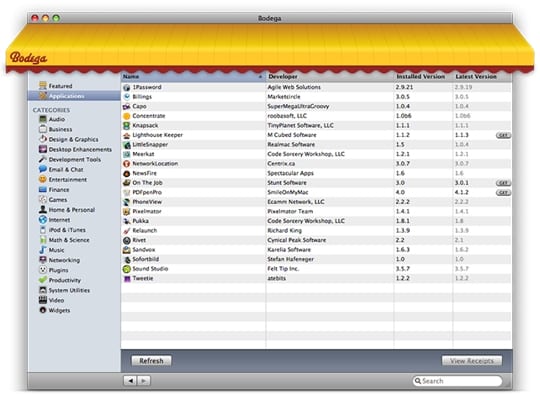This screenshot has width=540, height=399.
Task: Go back with the left arrow button
Action: coord(130,381)
